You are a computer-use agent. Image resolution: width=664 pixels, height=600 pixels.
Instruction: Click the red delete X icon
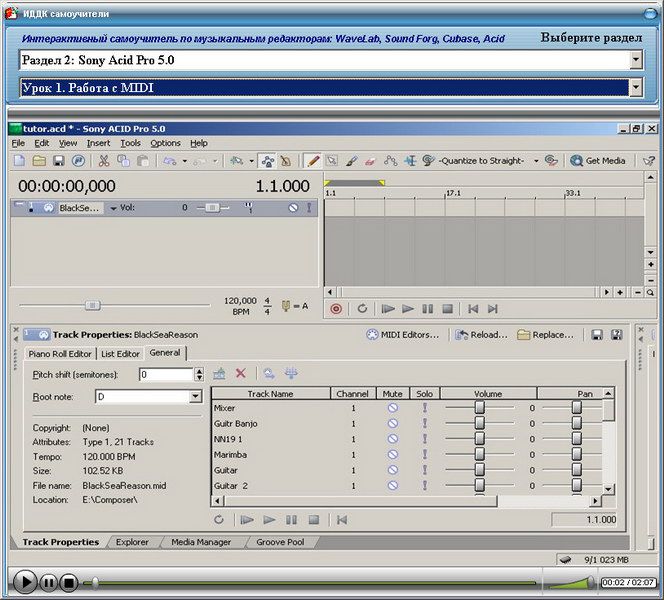[241, 373]
